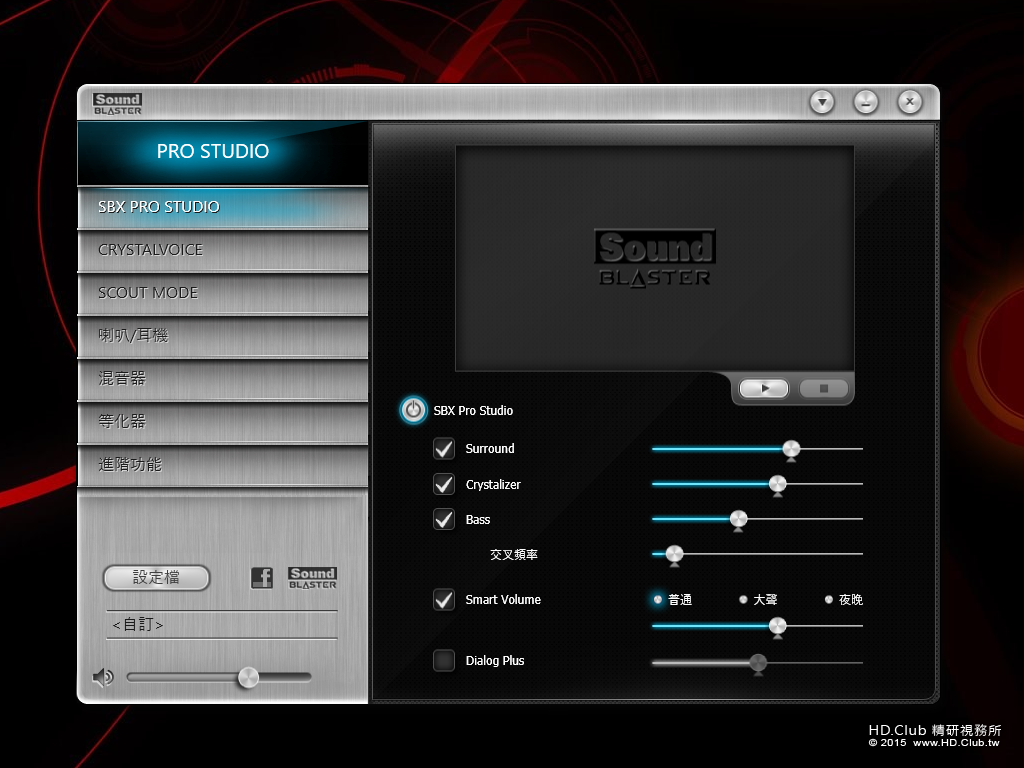The width and height of the screenshot is (1024, 768).
Task: Click the Sound Blaster preview display
Action: click(654, 258)
